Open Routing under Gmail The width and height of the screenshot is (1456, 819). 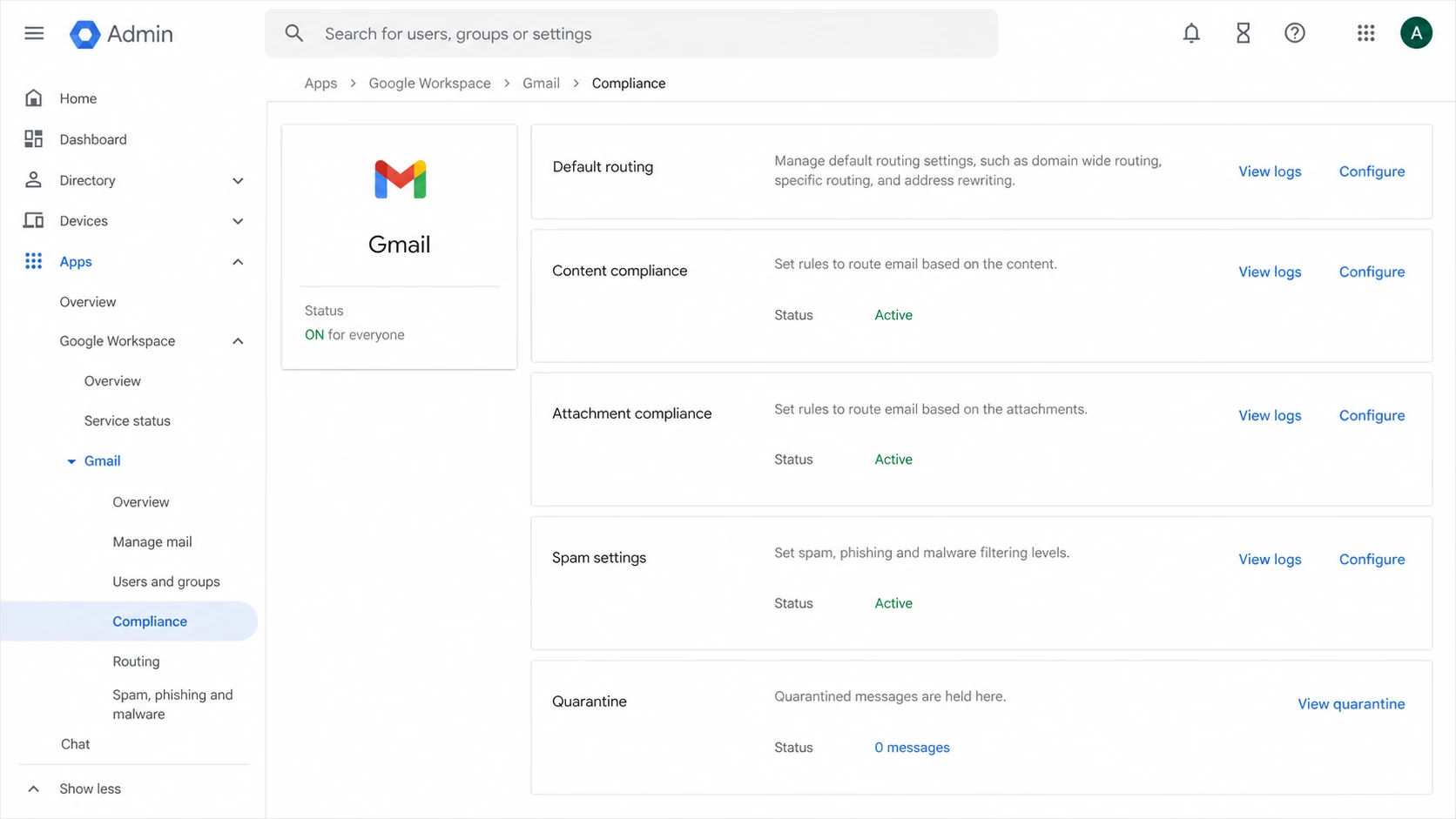coord(136,661)
